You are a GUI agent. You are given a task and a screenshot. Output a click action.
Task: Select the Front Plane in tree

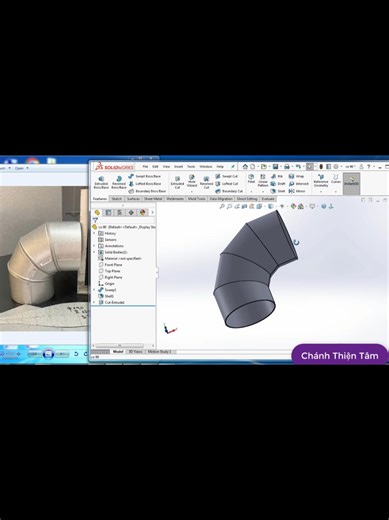(111, 265)
